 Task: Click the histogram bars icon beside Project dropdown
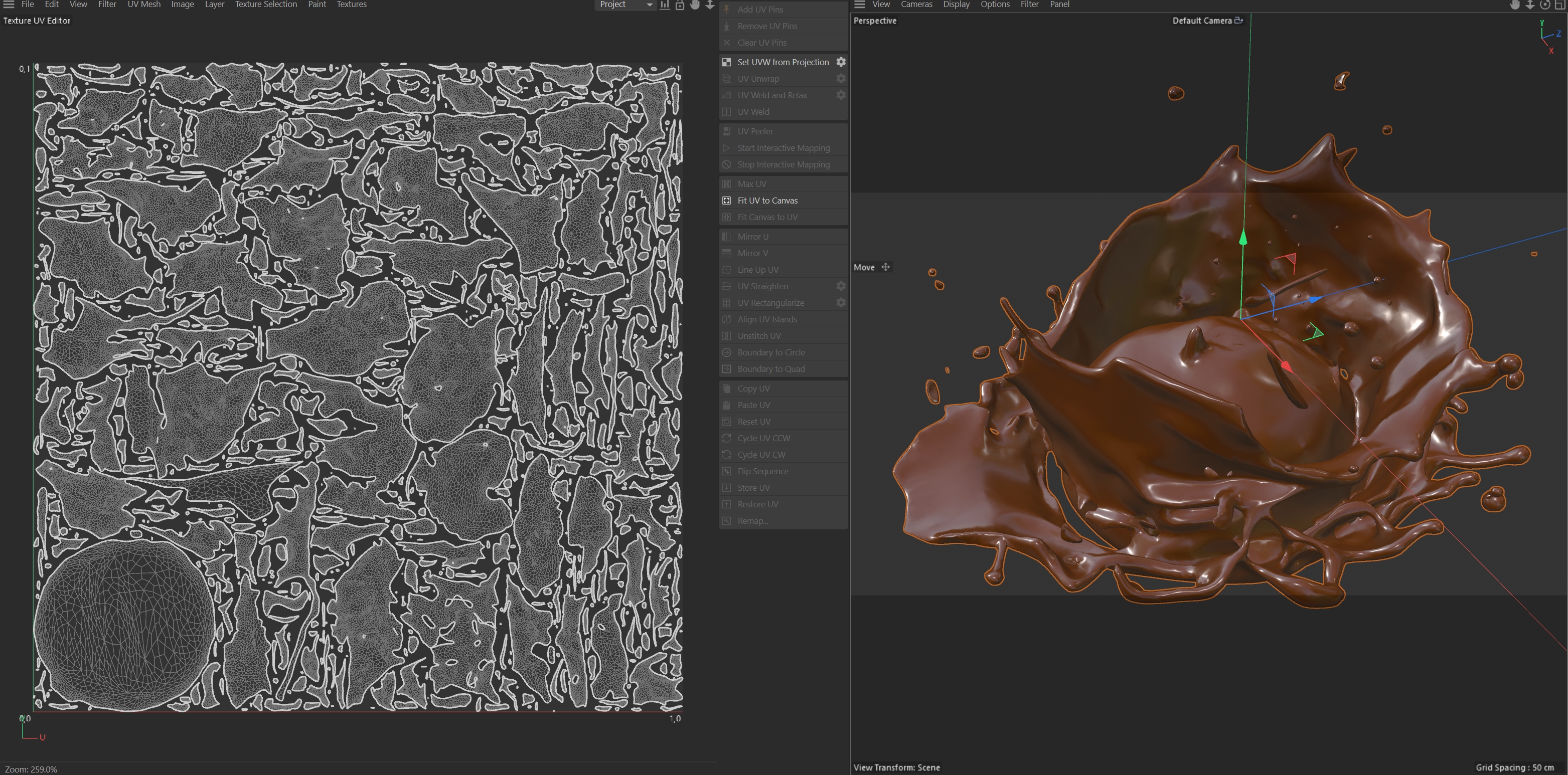tap(665, 4)
